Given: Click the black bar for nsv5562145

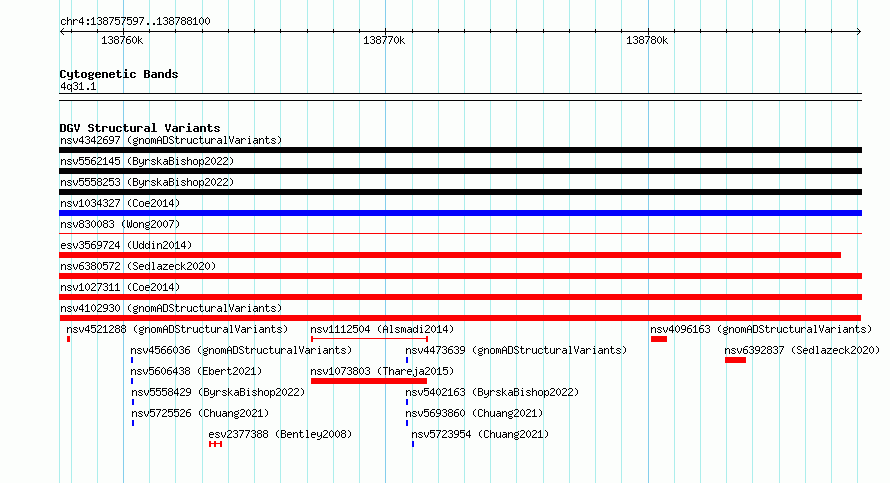Looking at the screenshot, I should click(x=460, y=171).
